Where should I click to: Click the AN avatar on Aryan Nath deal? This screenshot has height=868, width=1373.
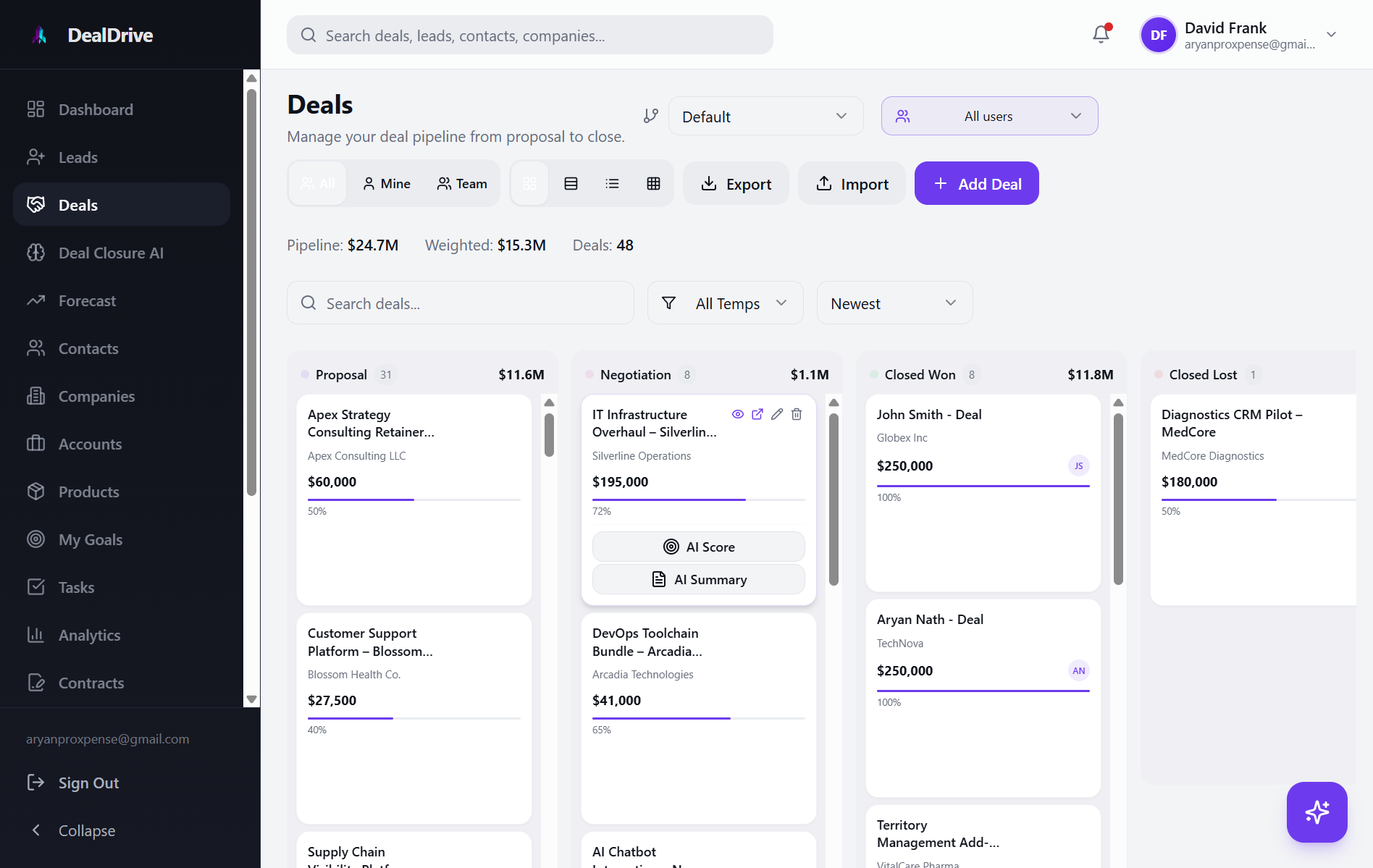(x=1079, y=670)
